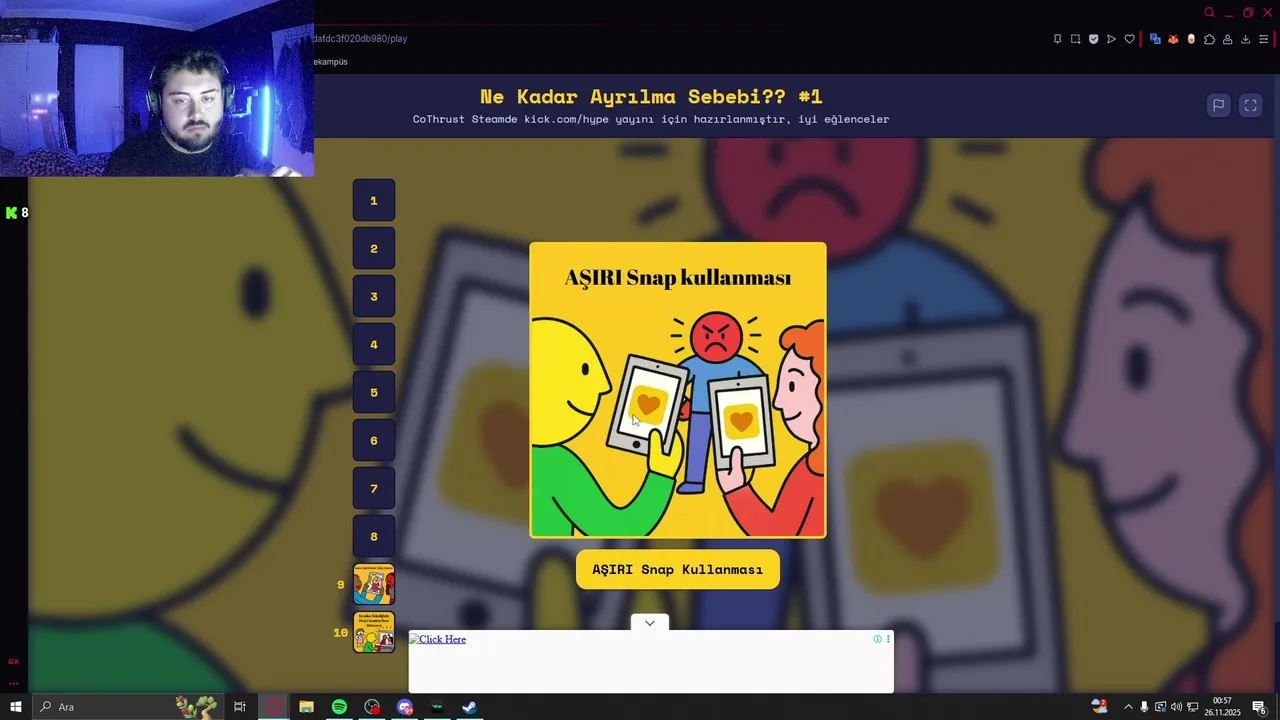
Task: Open Steam from the taskbar
Action: tap(469, 707)
